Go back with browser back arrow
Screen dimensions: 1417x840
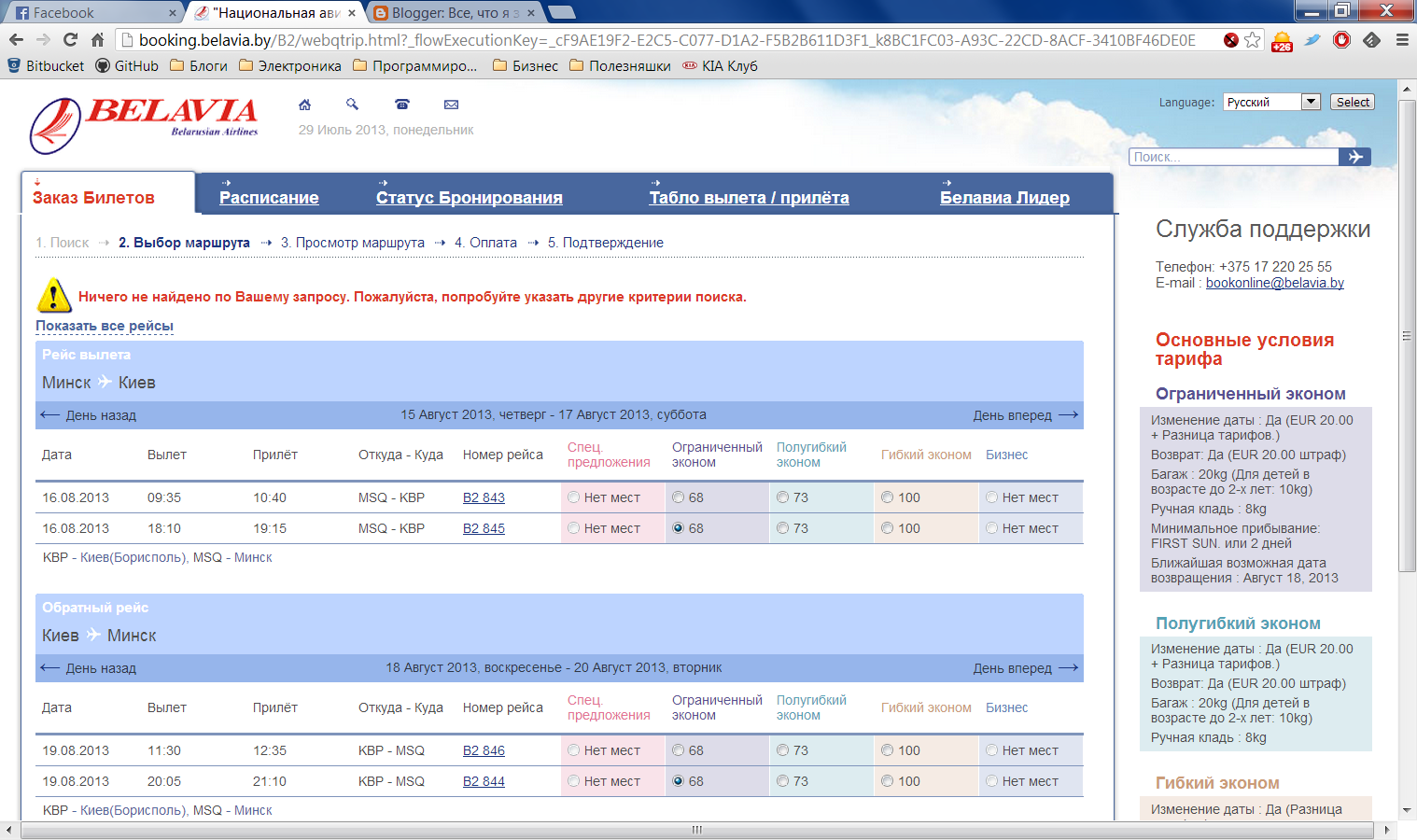pos(16,39)
